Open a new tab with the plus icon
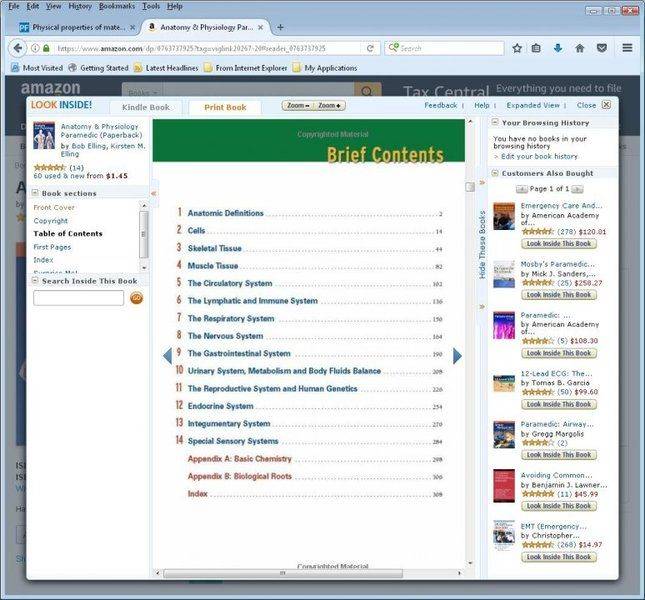645x600 pixels. (280, 27)
